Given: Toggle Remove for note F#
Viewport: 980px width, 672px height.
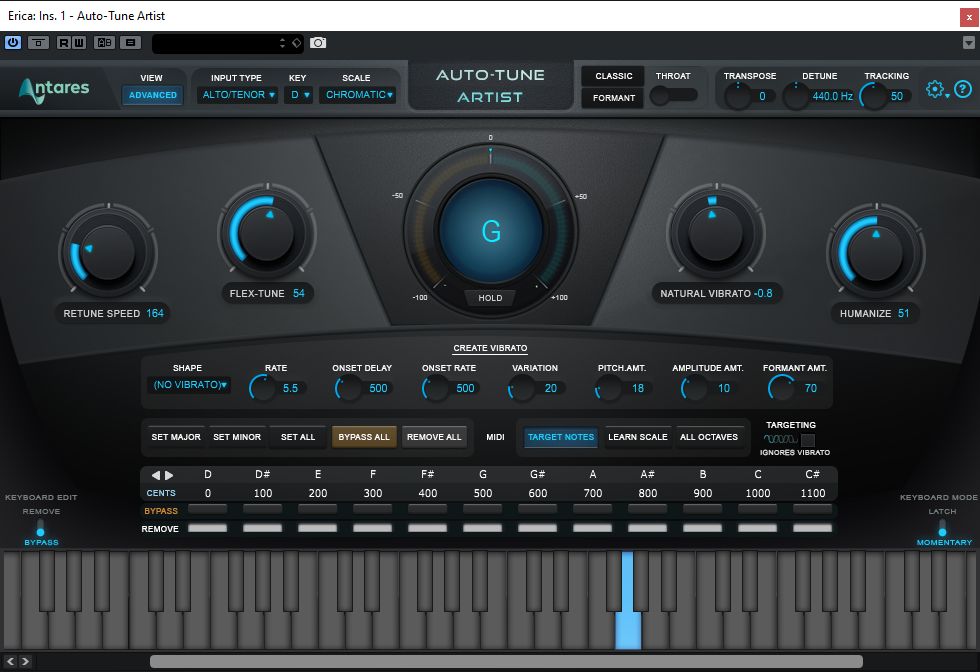Looking at the screenshot, I should coord(428,528).
